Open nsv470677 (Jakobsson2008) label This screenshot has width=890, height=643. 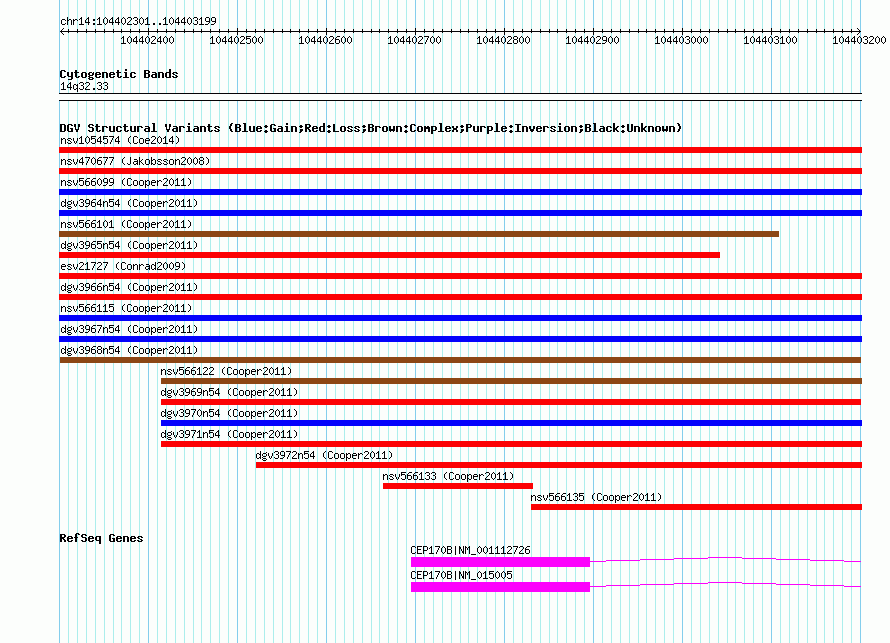point(135,161)
